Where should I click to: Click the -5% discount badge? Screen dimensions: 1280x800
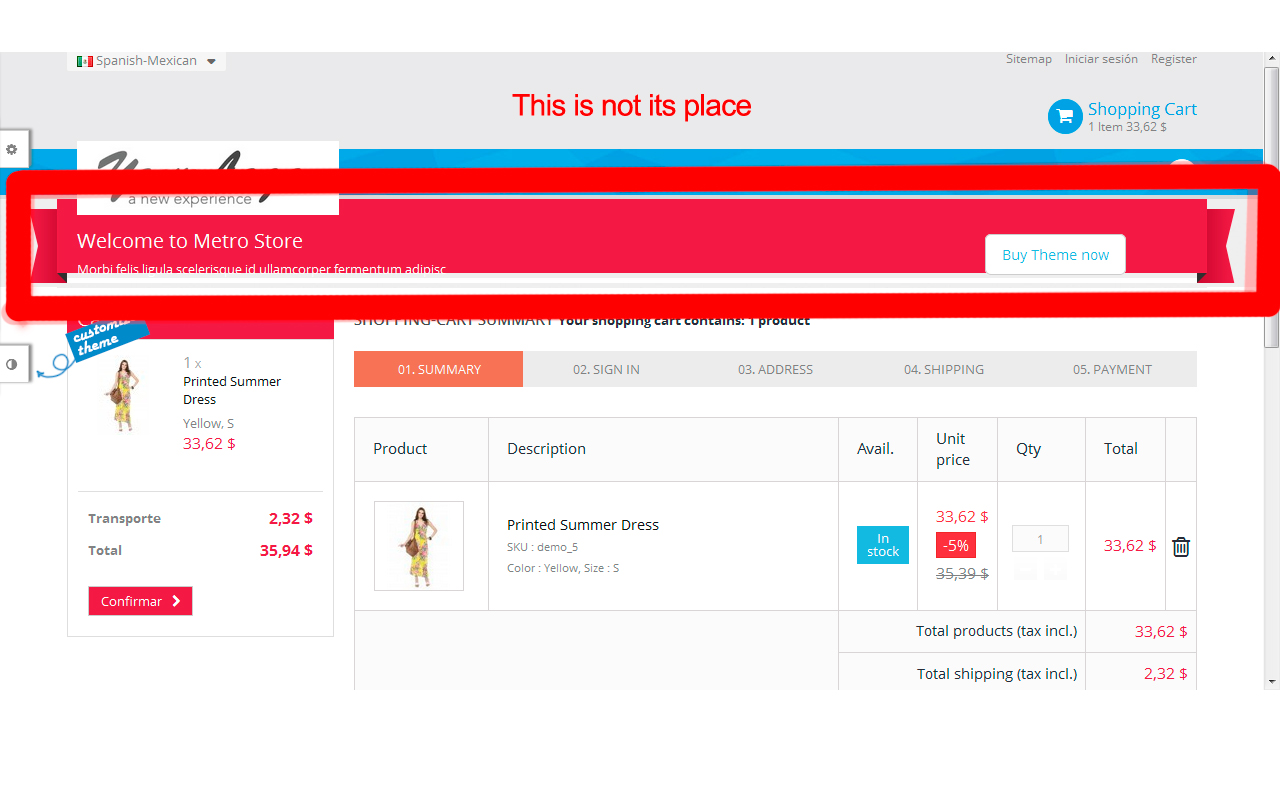(956, 545)
